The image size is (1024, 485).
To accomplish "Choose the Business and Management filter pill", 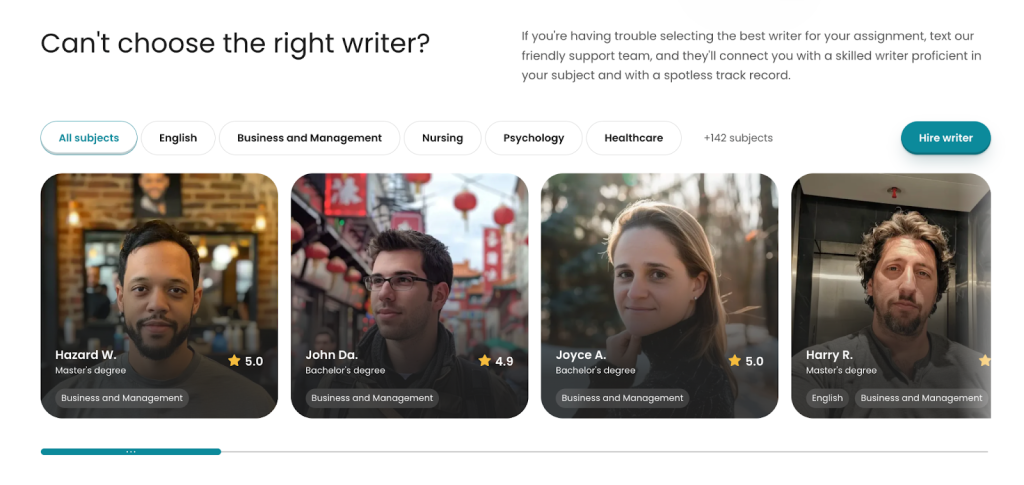I will (x=310, y=138).
